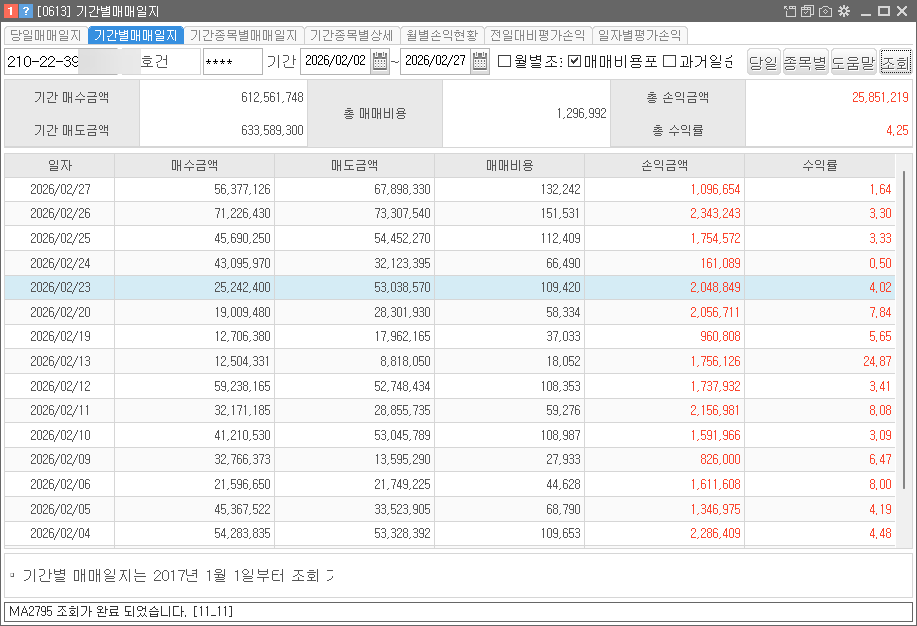Open the start date calendar picker
917x626 pixels.
[x=380, y=62]
